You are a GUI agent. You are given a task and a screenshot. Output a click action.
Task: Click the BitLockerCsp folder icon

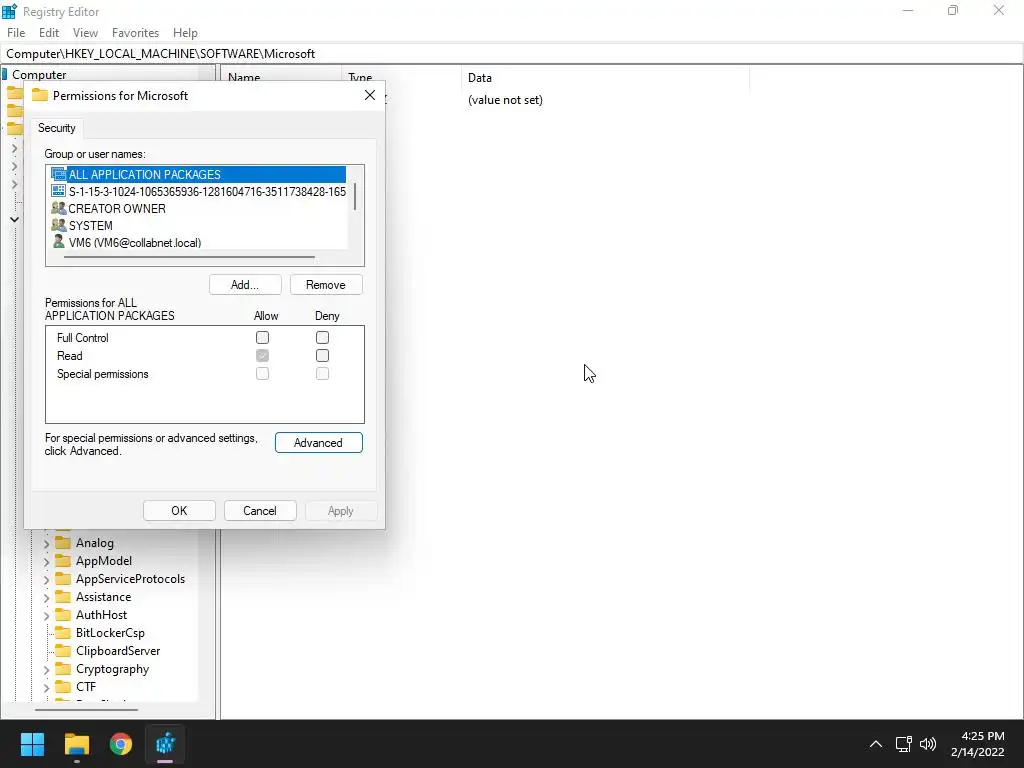tap(63, 633)
